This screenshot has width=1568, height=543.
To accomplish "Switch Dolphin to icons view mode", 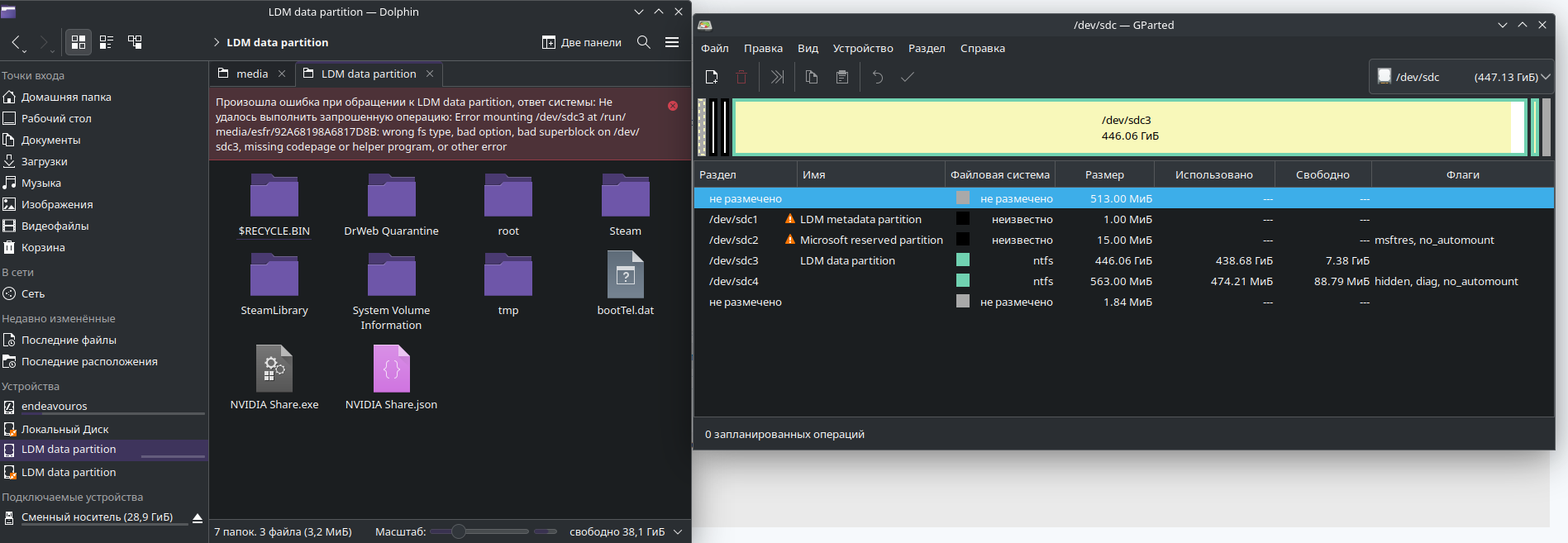I will click(79, 42).
